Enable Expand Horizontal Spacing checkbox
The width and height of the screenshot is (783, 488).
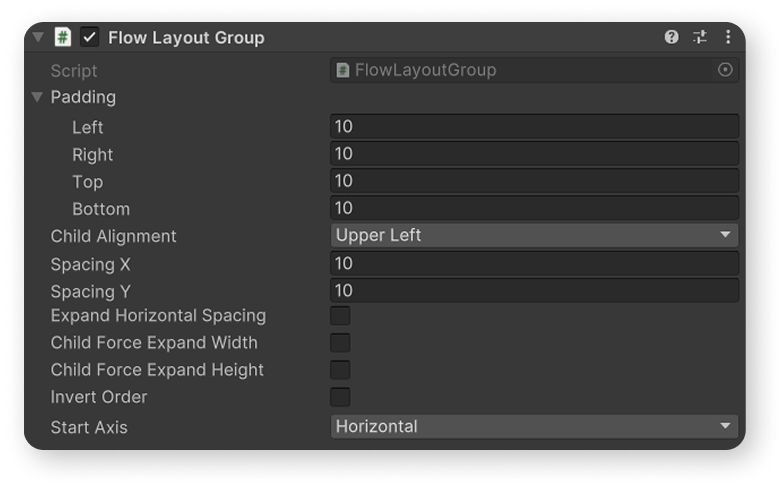pyautogui.click(x=340, y=316)
